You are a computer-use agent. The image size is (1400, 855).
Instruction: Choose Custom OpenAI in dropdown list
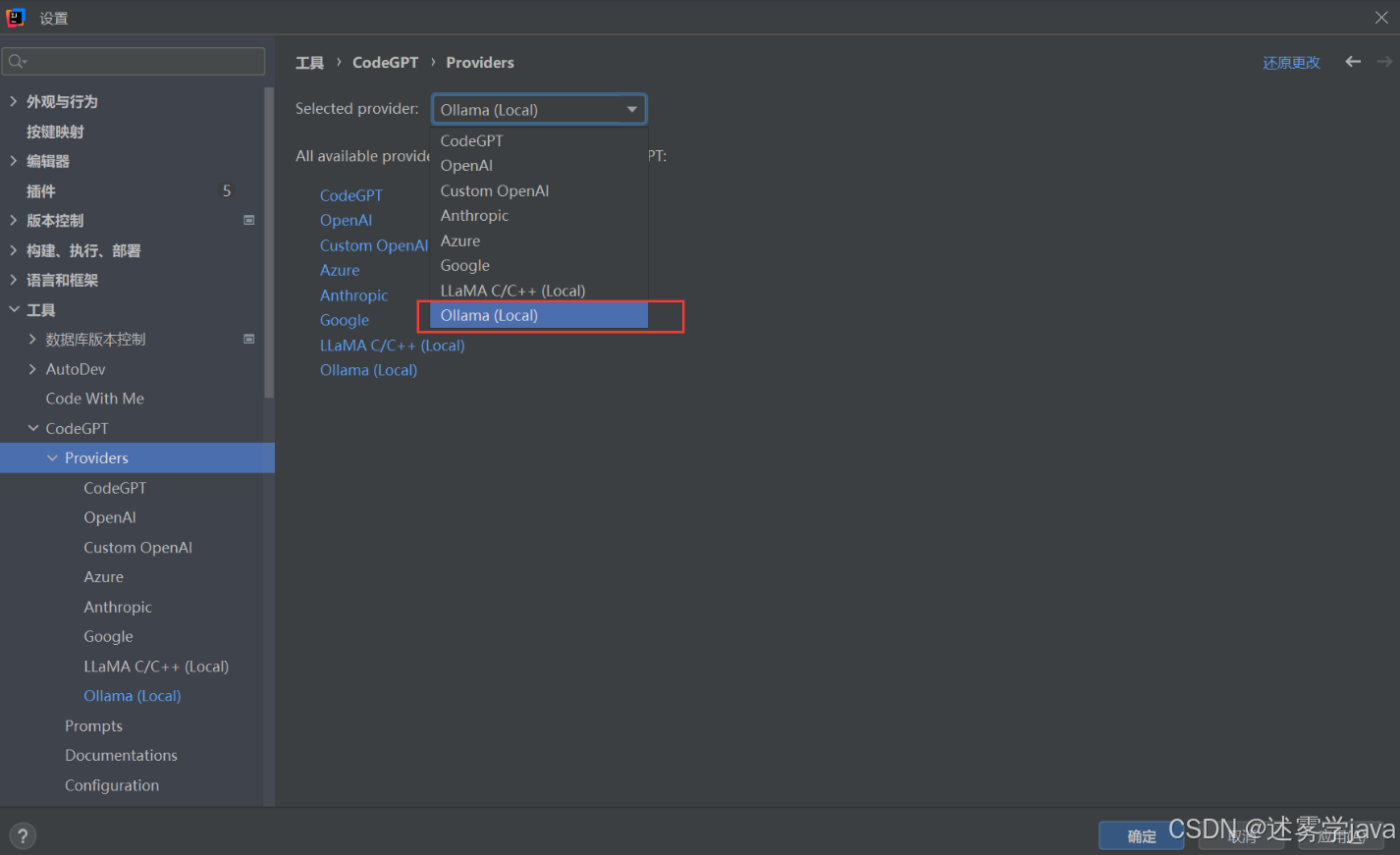pos(539,190)
